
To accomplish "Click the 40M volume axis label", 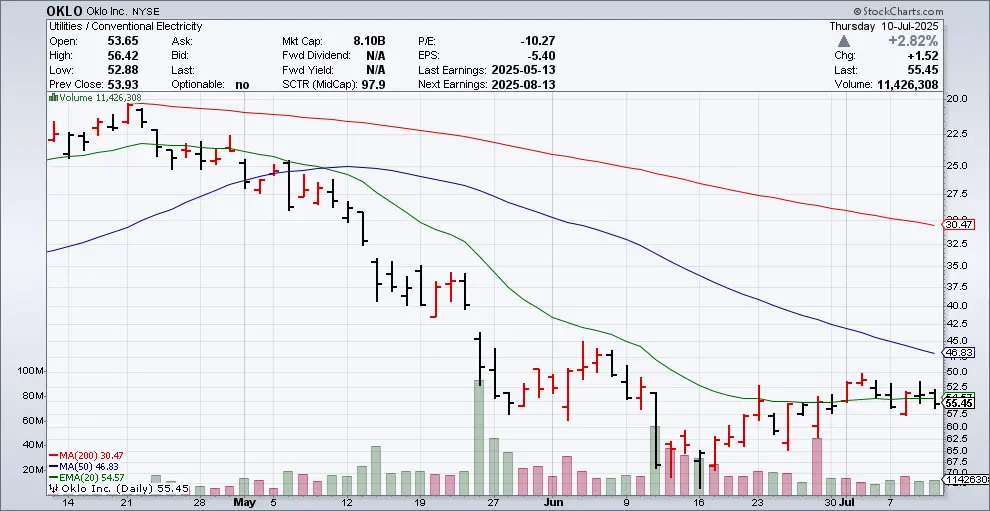I will (33, 445).
